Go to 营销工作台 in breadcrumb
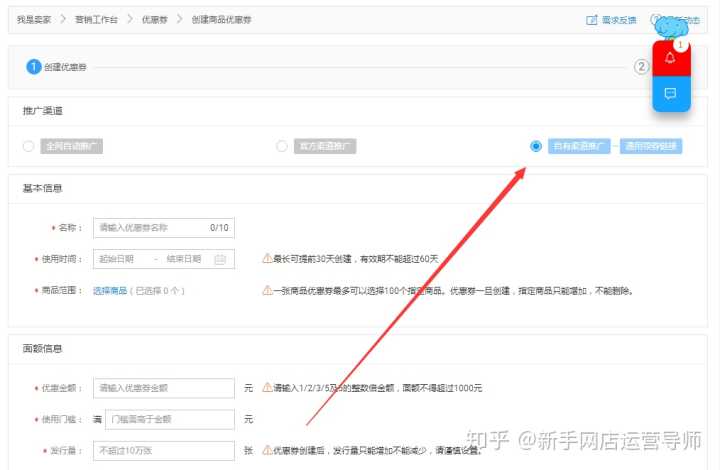The height and width of the screenshot is (470, 720). (x=97, y=20)
